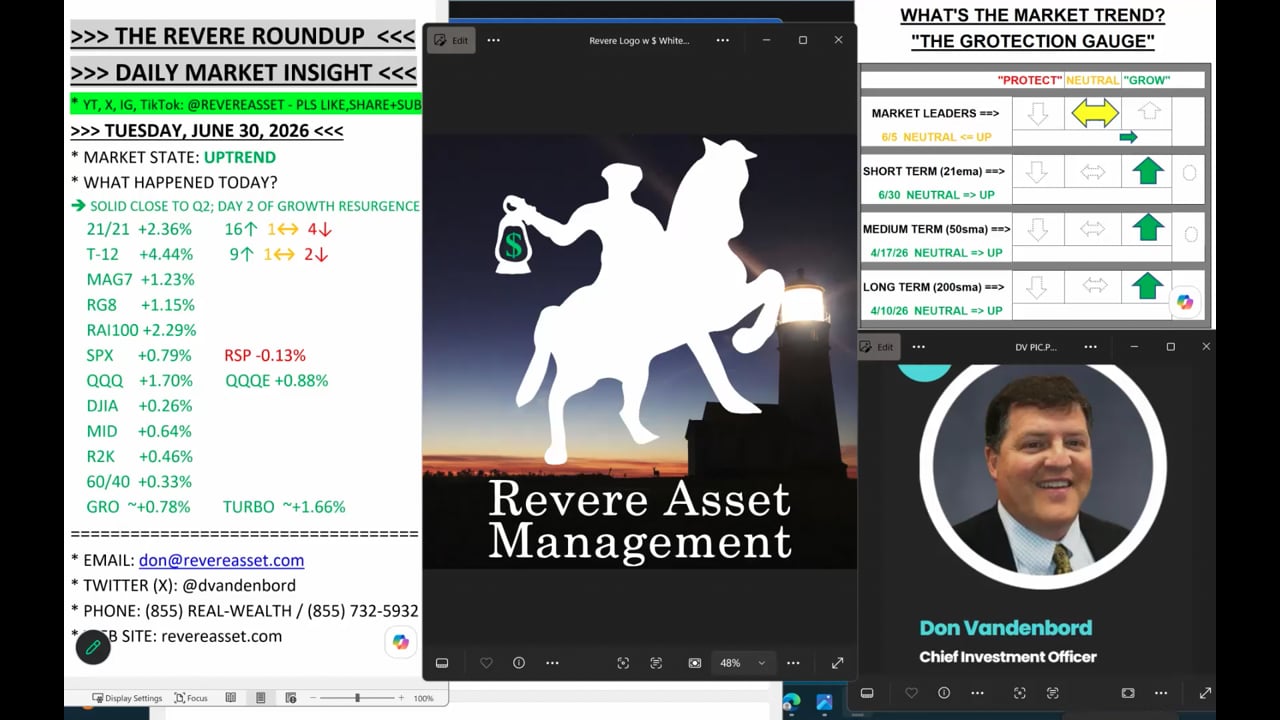Click Edit in the DV PIC Photos window

(x=877, y=347)
